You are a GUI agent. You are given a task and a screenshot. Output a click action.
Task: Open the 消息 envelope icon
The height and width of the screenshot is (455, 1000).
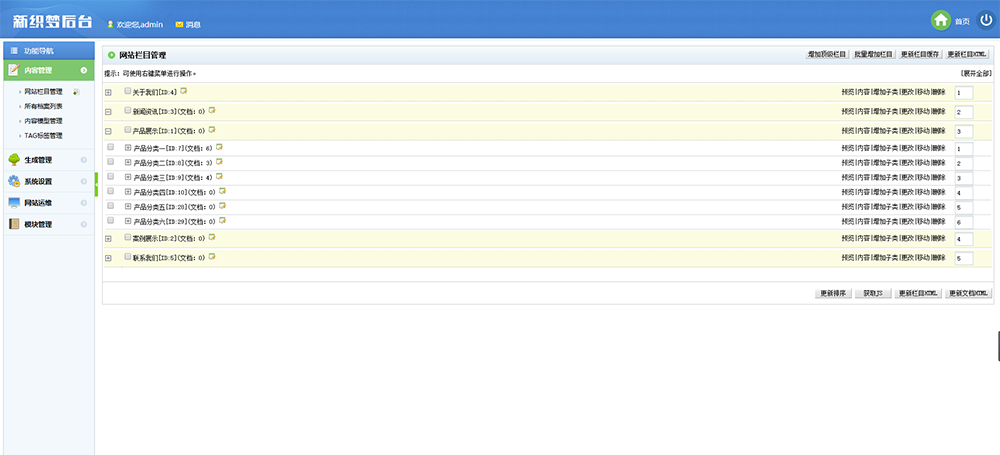click(x=179, y=23)
